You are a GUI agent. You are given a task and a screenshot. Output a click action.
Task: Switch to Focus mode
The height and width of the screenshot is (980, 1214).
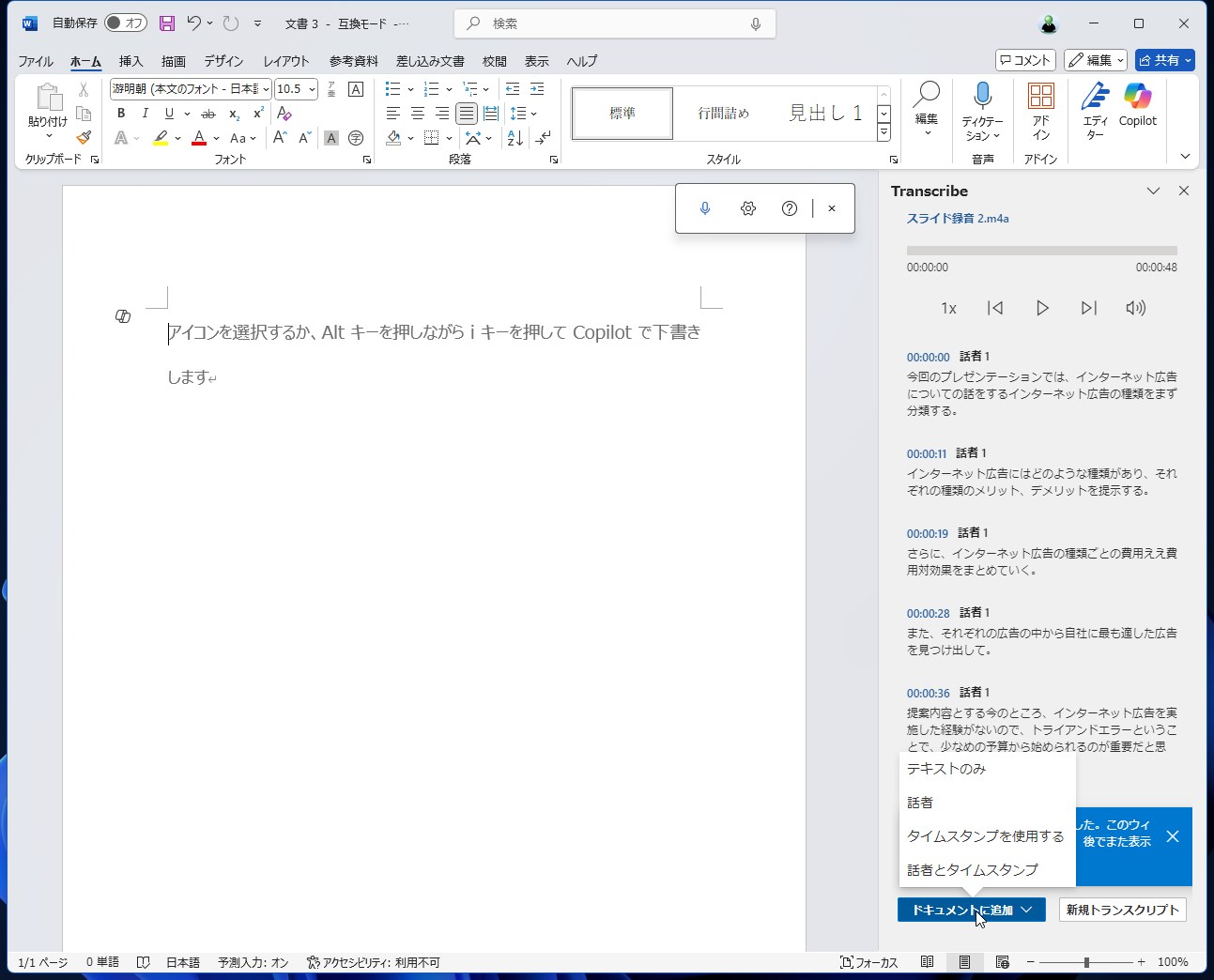coord(869,962)
